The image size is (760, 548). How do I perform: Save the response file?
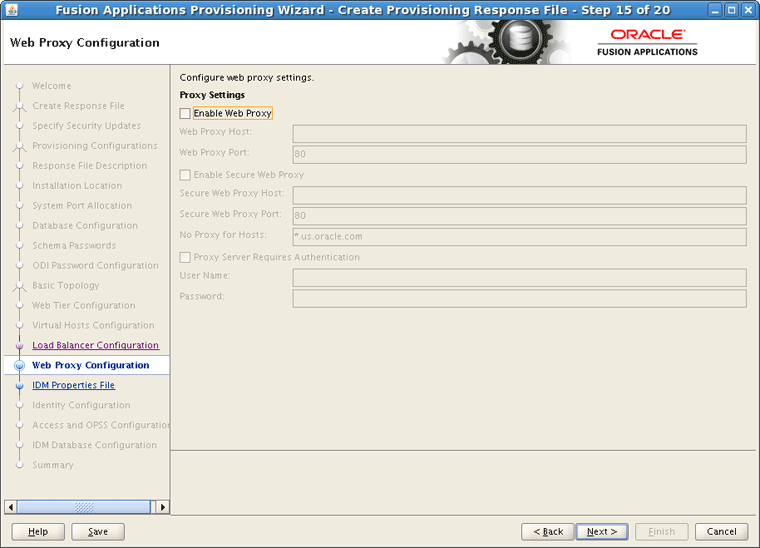[98, 532]
